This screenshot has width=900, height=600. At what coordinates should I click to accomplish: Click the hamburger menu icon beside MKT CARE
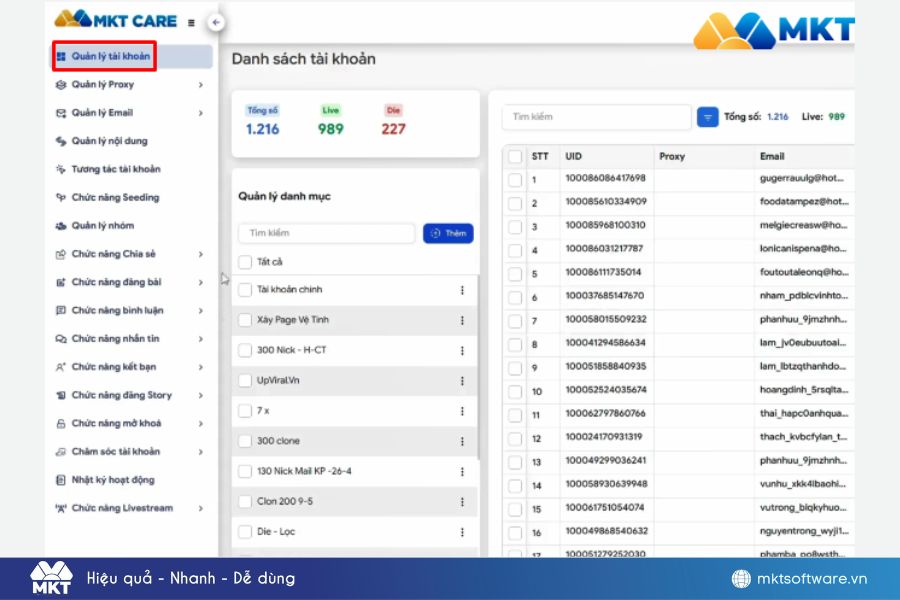(x=191, y=22)
